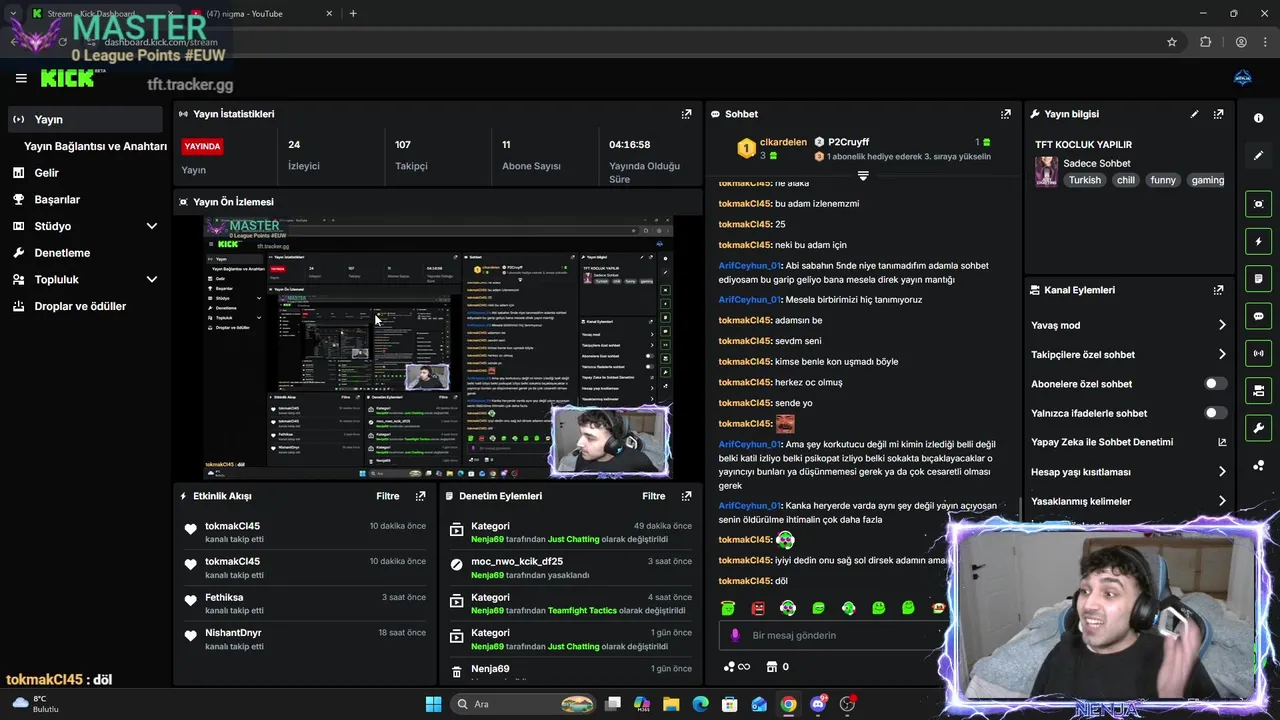1280x720 pixels.
Task: Open Chrome extensions puzzle icon
Action: click(x=1205, y=42)
